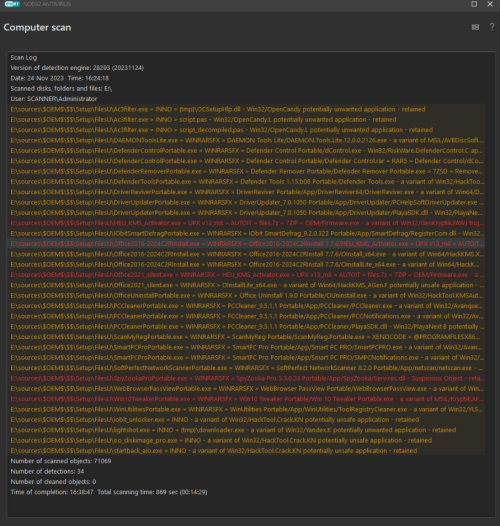Open the help question mark icon
Viewport: 500px width, 526px height.
492,27
